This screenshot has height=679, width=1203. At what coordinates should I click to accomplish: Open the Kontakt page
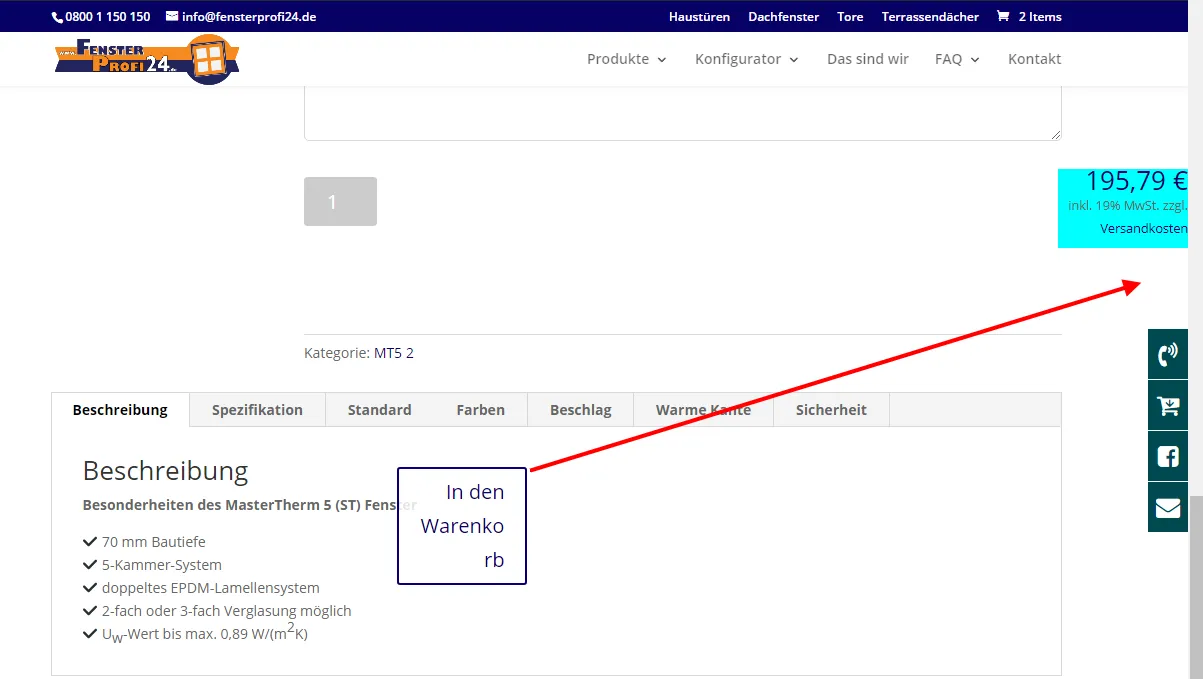pyautogui.click(x=1034, y=59)
